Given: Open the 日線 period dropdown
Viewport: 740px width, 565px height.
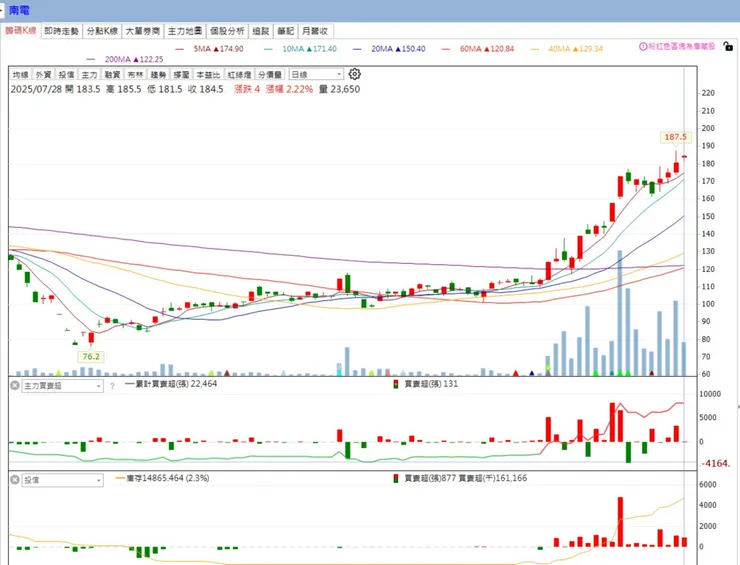Looking at the screenshot, I should pyautogui.click(x=316, y=75).
